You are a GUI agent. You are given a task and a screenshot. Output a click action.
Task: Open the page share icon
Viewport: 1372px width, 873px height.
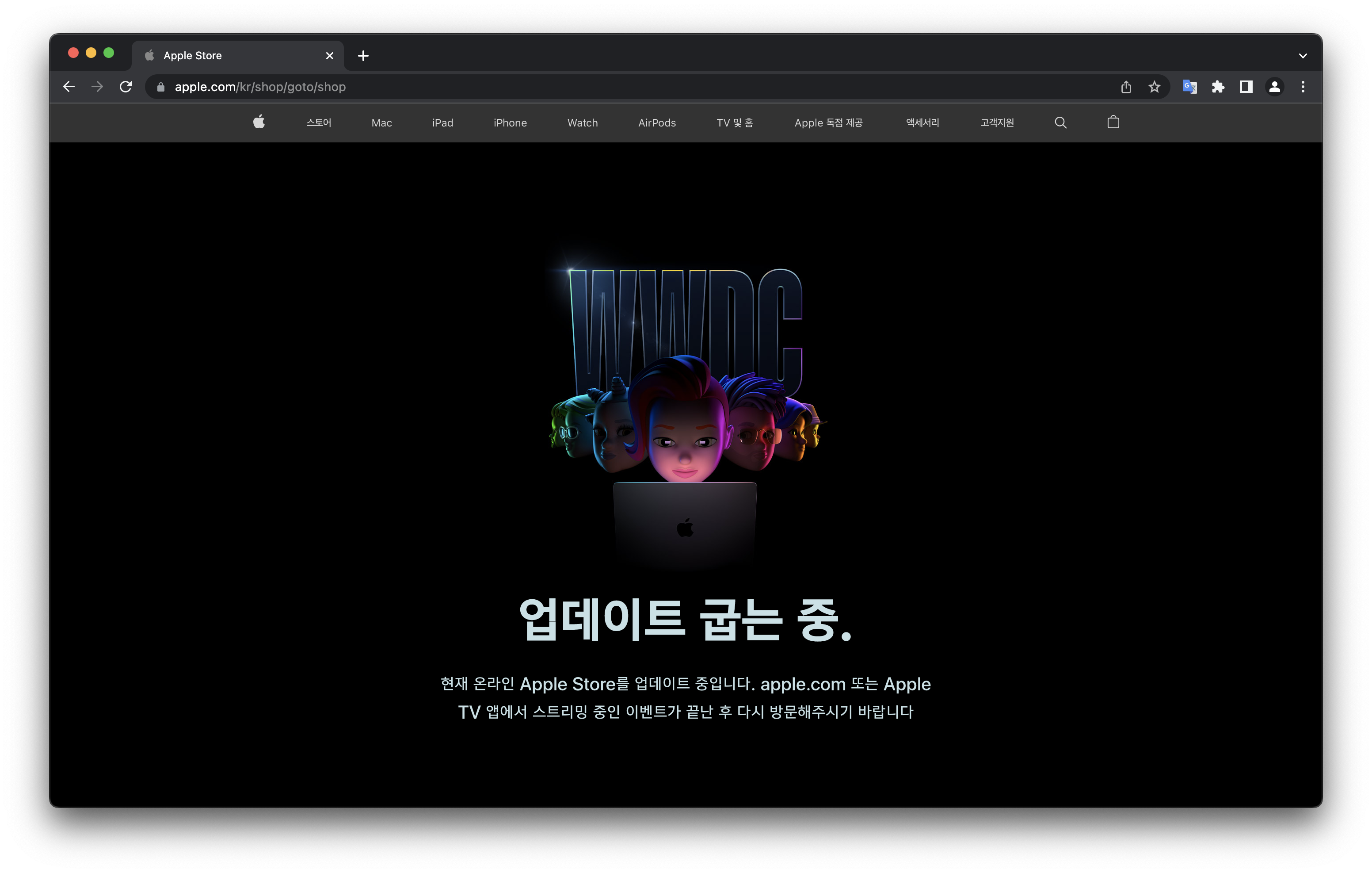pos(1125,87)
